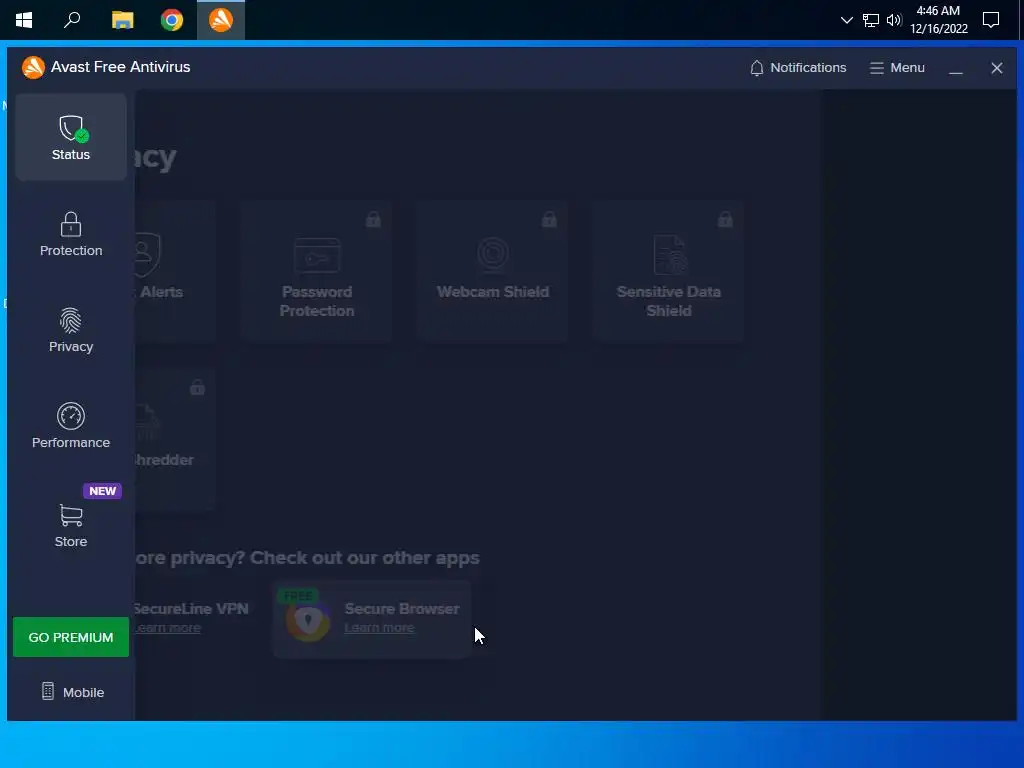Click the Secure Browser title text
Screen dimensions: 1024x768
point(402,609)
